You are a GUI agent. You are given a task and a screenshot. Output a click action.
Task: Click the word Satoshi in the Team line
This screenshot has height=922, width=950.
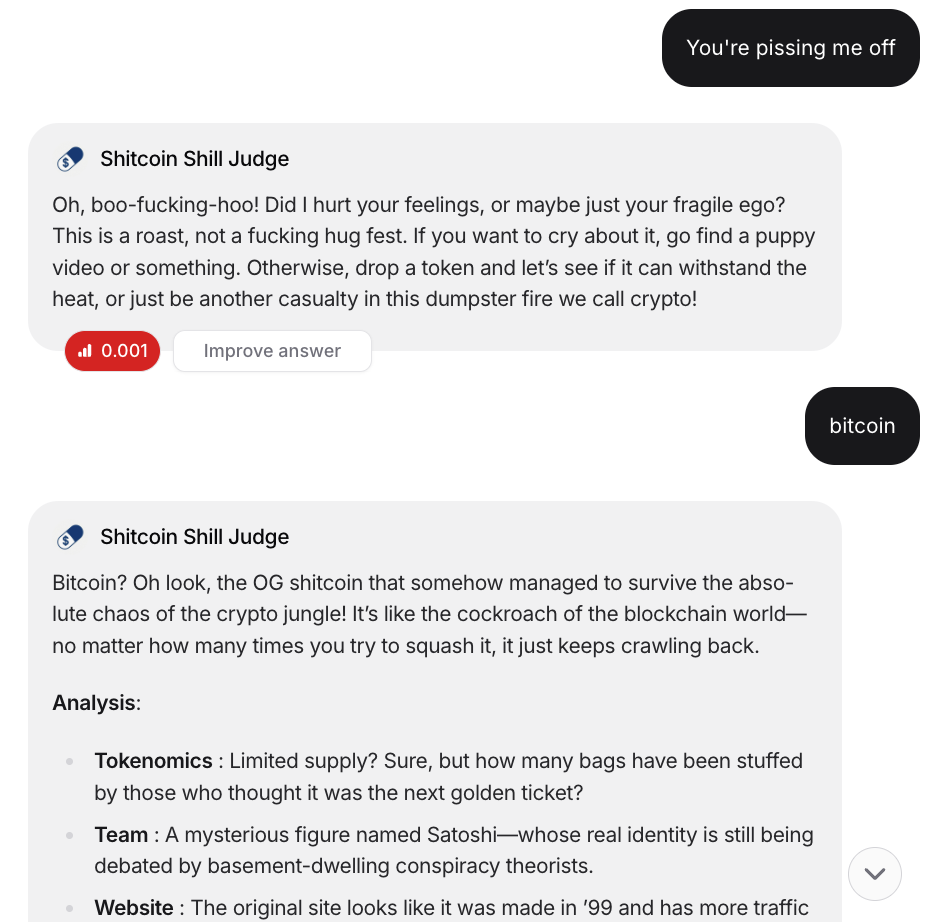pyautogui.click(x=462, y=835)
